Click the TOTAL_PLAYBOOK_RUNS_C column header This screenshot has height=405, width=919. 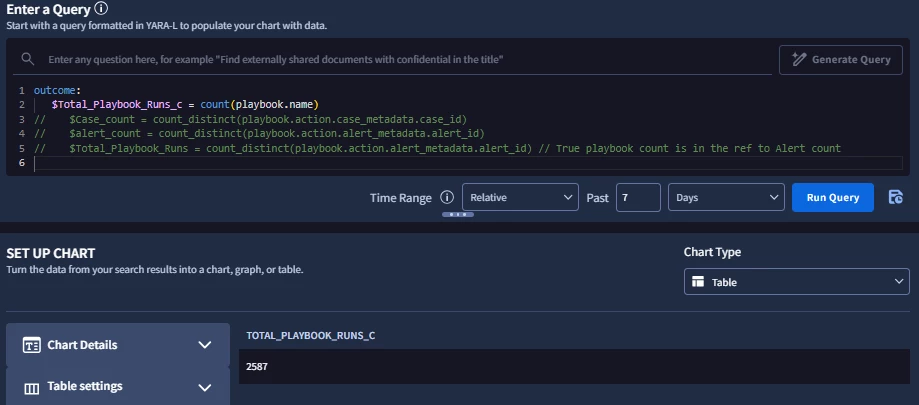311,335
